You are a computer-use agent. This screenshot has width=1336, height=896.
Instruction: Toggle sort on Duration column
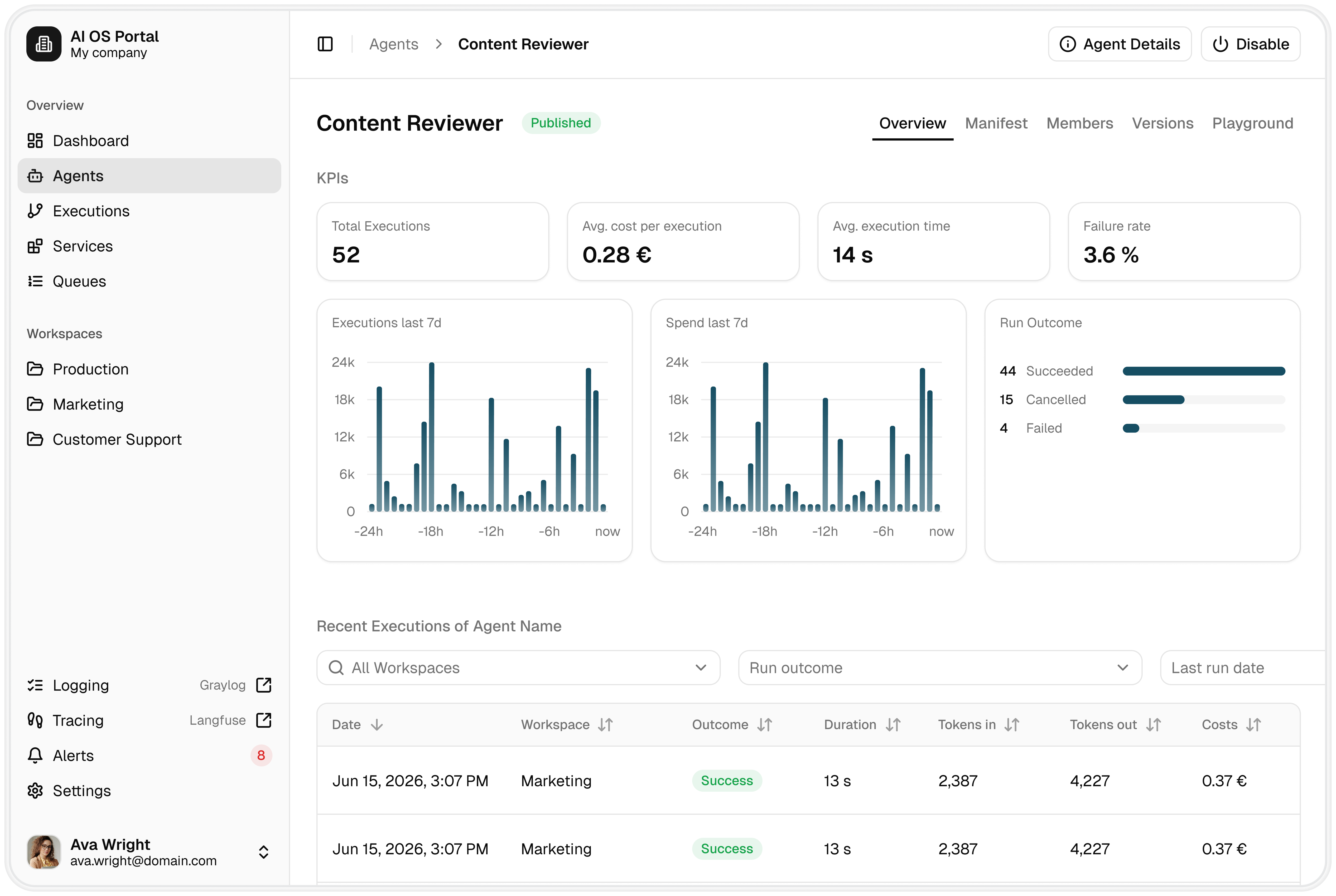(893, 724)
